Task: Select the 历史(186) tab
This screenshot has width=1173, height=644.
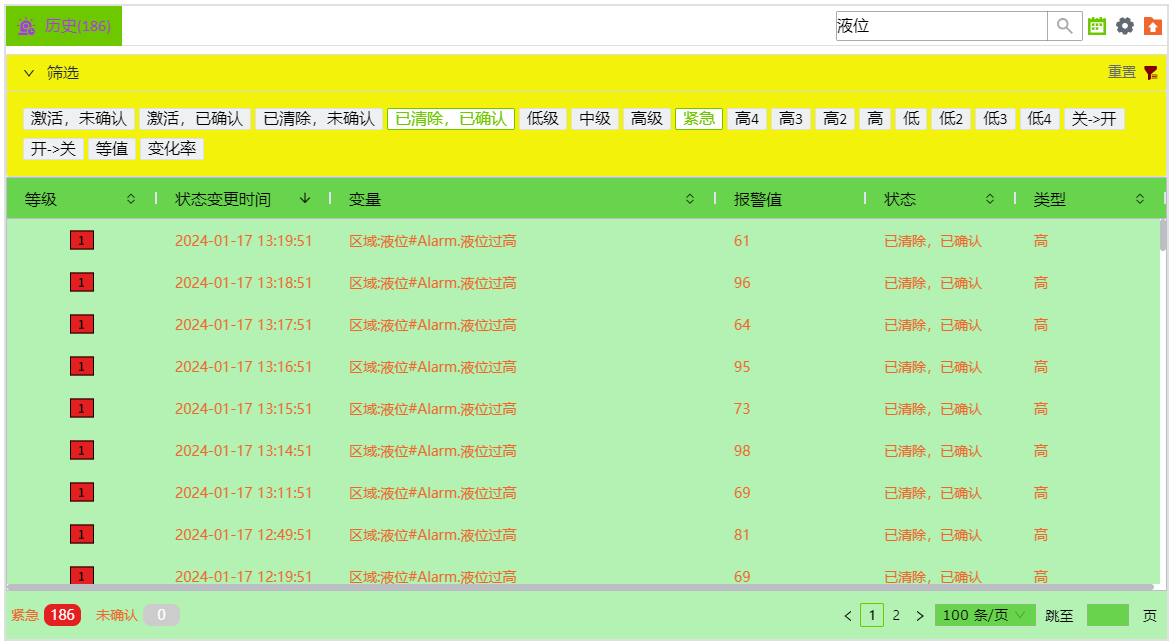Action: (x=64, y=26)
